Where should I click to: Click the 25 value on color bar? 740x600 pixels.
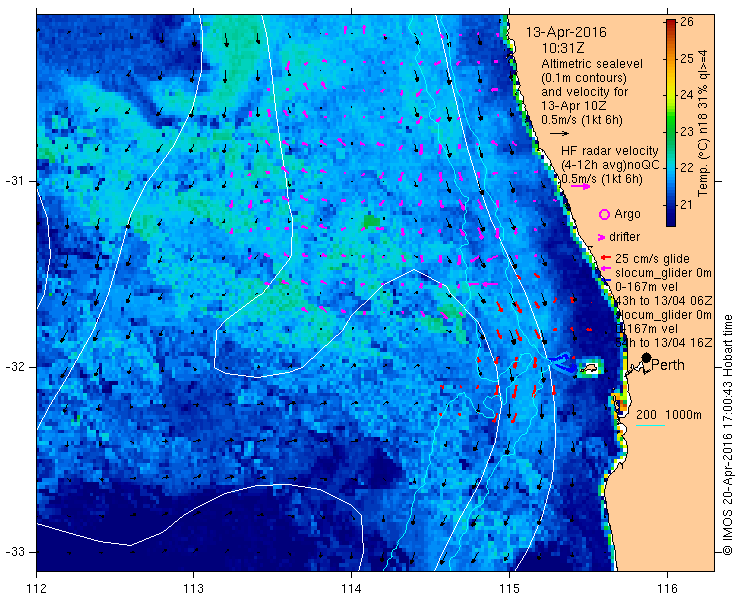[687, 59]
